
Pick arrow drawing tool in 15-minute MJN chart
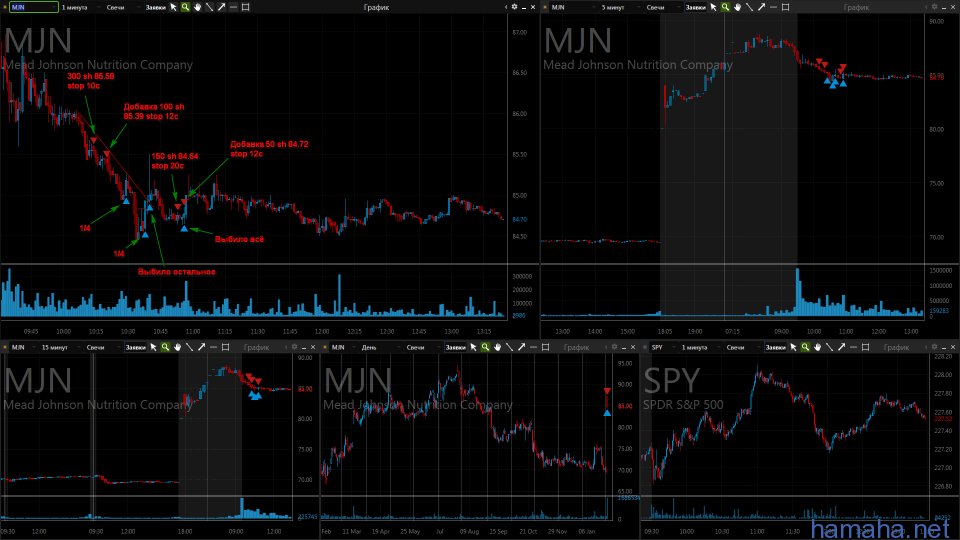[x=201, y=347]
